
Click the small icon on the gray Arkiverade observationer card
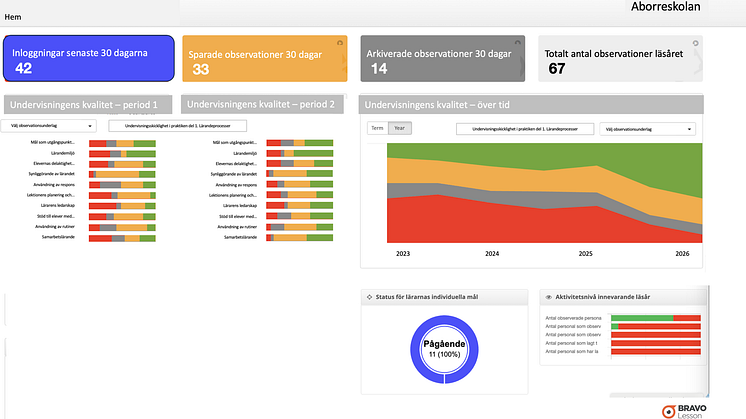point(519,43)
